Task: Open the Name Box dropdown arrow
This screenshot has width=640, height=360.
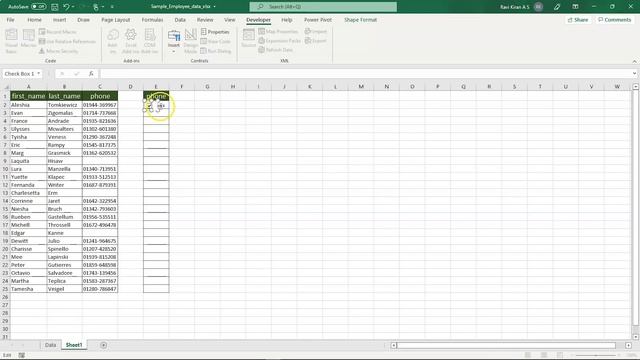Action: point(39,73)
